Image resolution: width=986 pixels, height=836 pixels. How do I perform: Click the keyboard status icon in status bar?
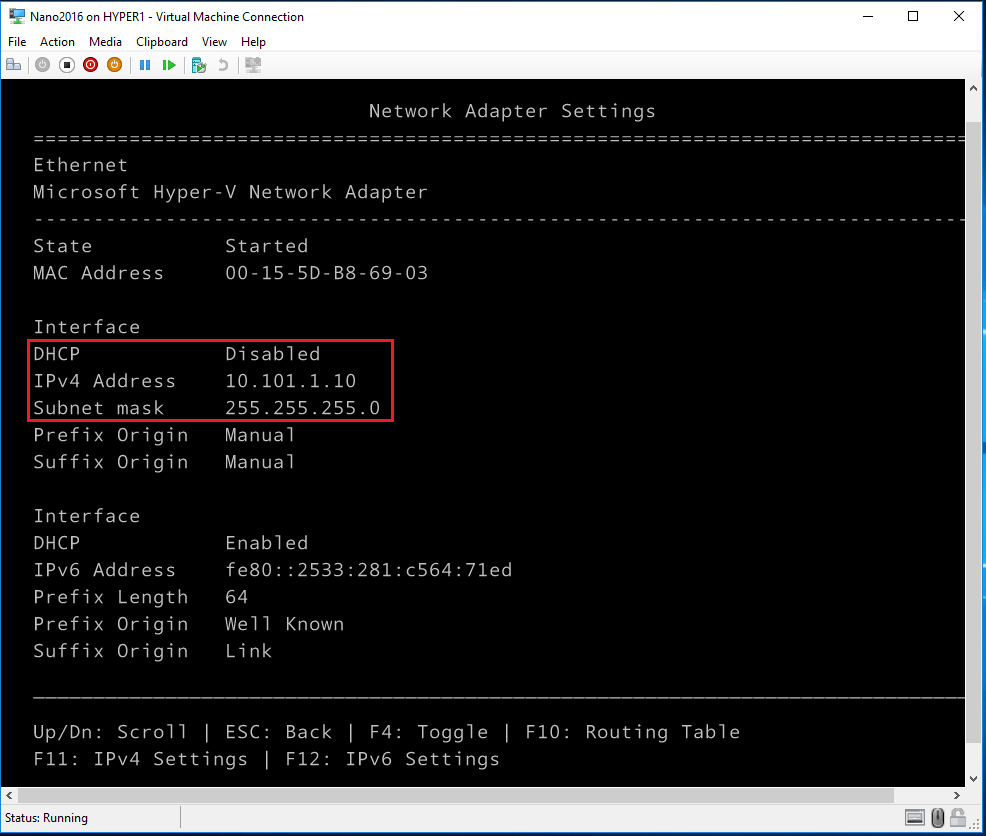[916, 818]
